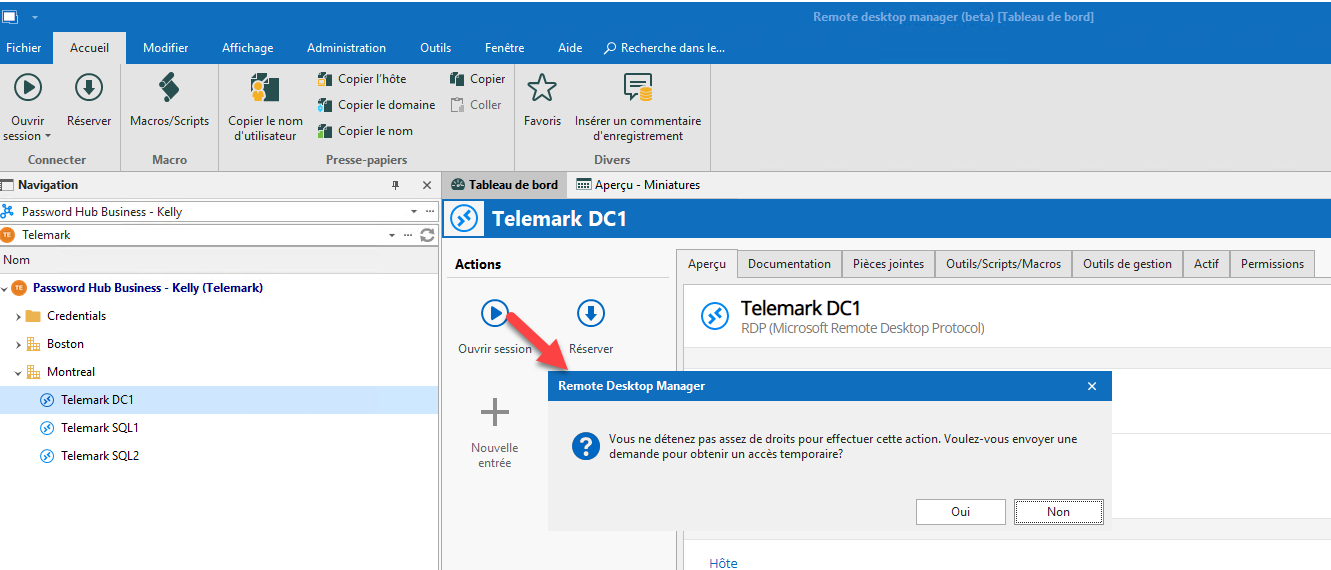
Task: Pin the Navigation panel
Action: (395, 186)
